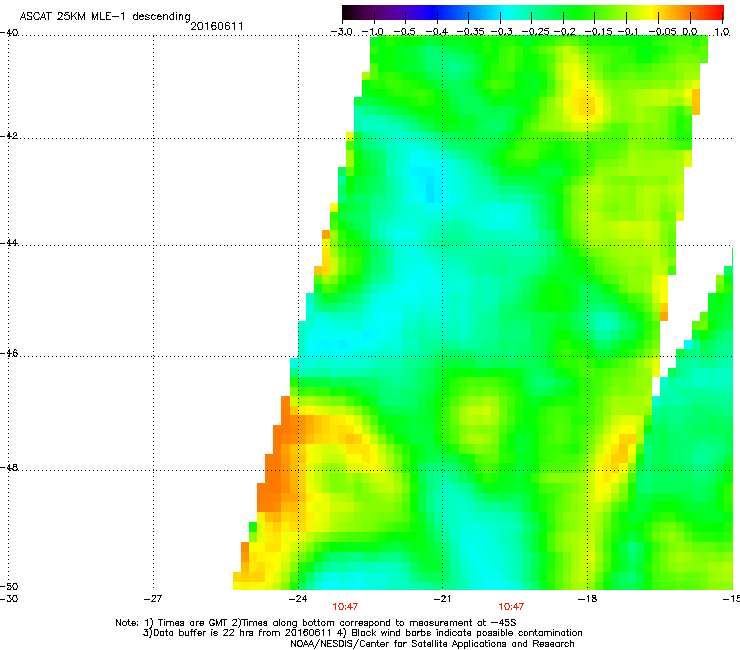Click the longitude label -27
The height and width of the screenshot is (650, 740).
pos(153,599)
